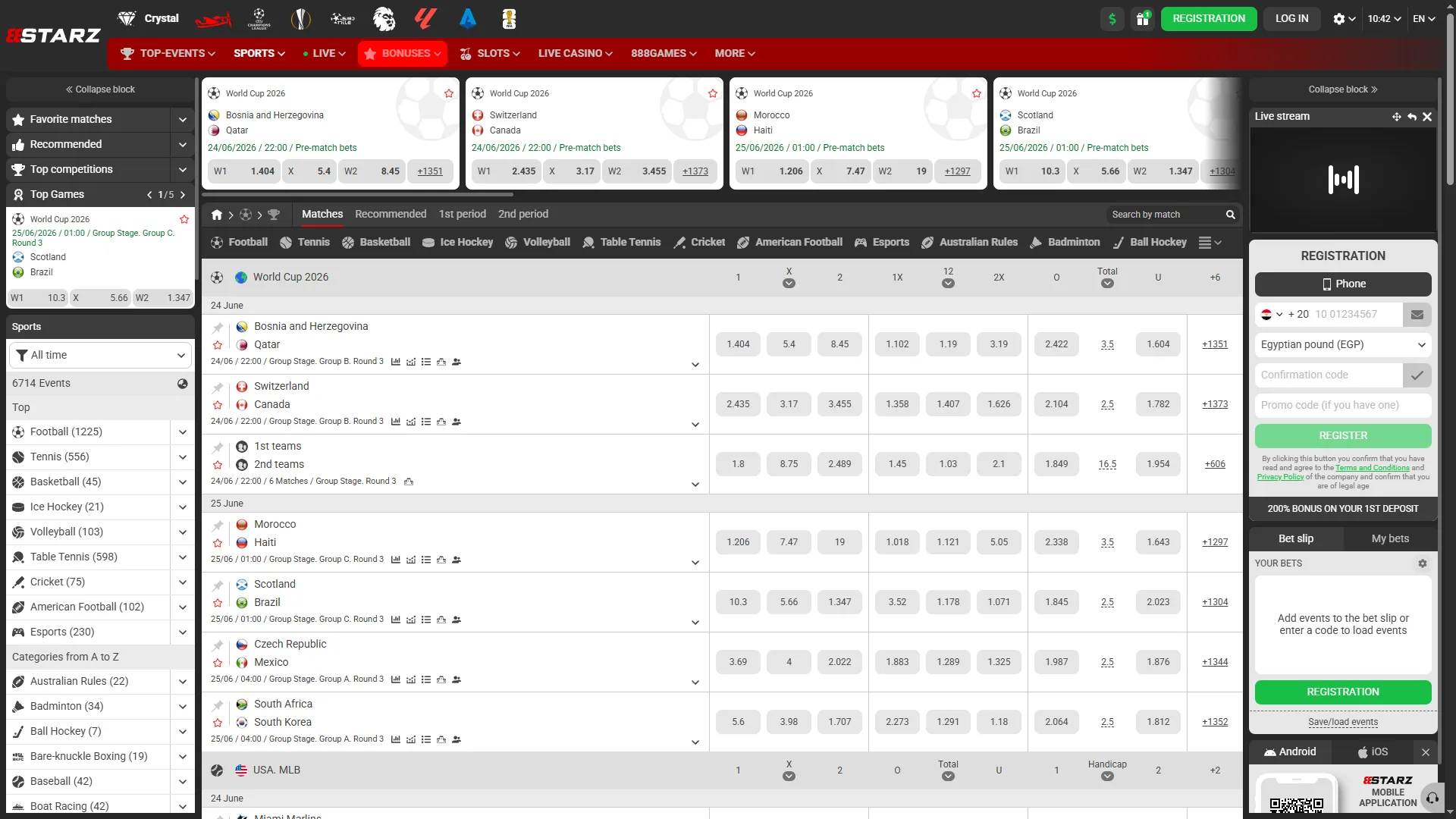Click the green REGISTER button
1456x819 pixels.
(1343, 436)
